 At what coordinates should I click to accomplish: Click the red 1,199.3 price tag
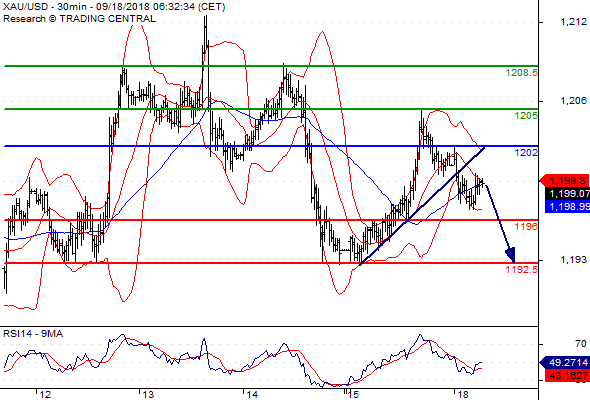click(565, 181)
